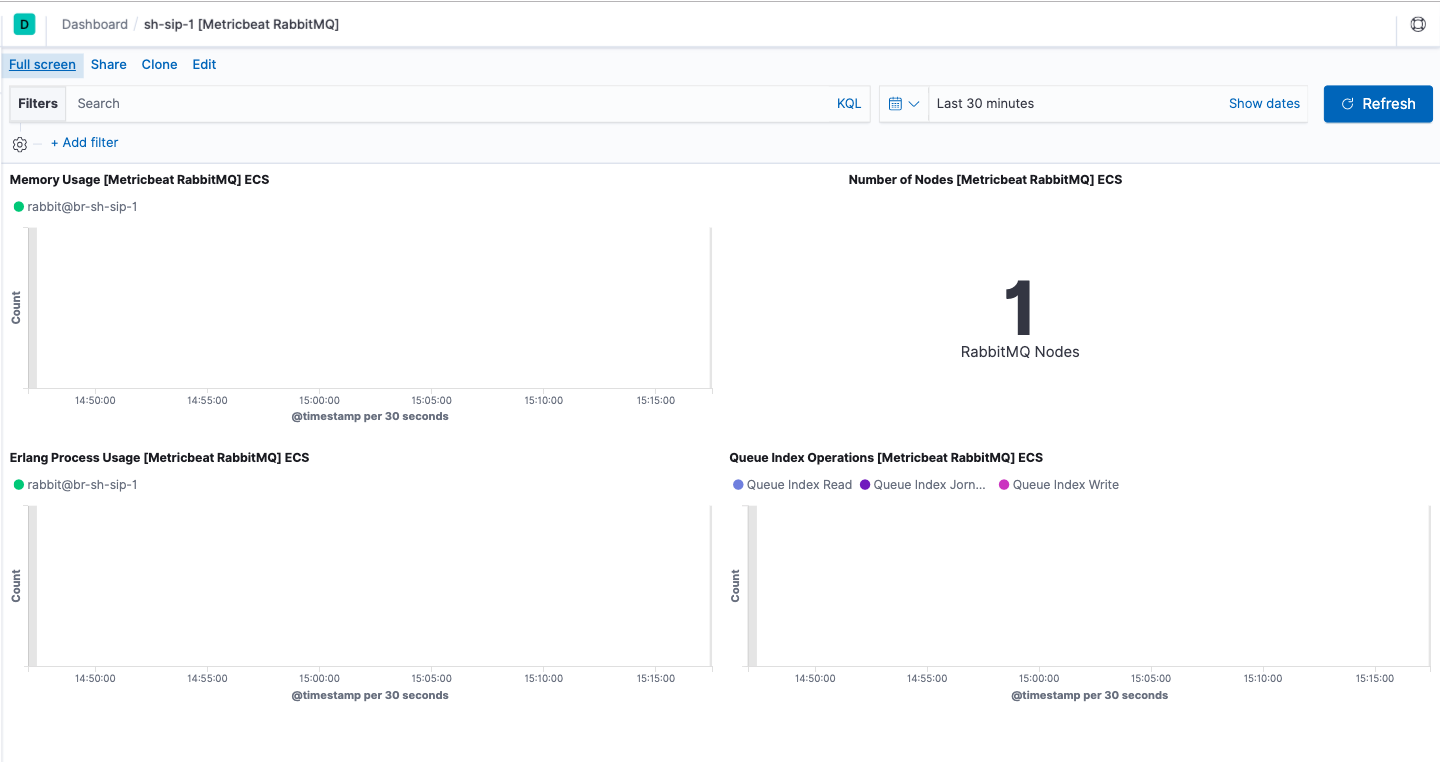Click @timestamp per 30 seconds under Queue Index chart
The image size is (1440, 762).
(1089, 695)
